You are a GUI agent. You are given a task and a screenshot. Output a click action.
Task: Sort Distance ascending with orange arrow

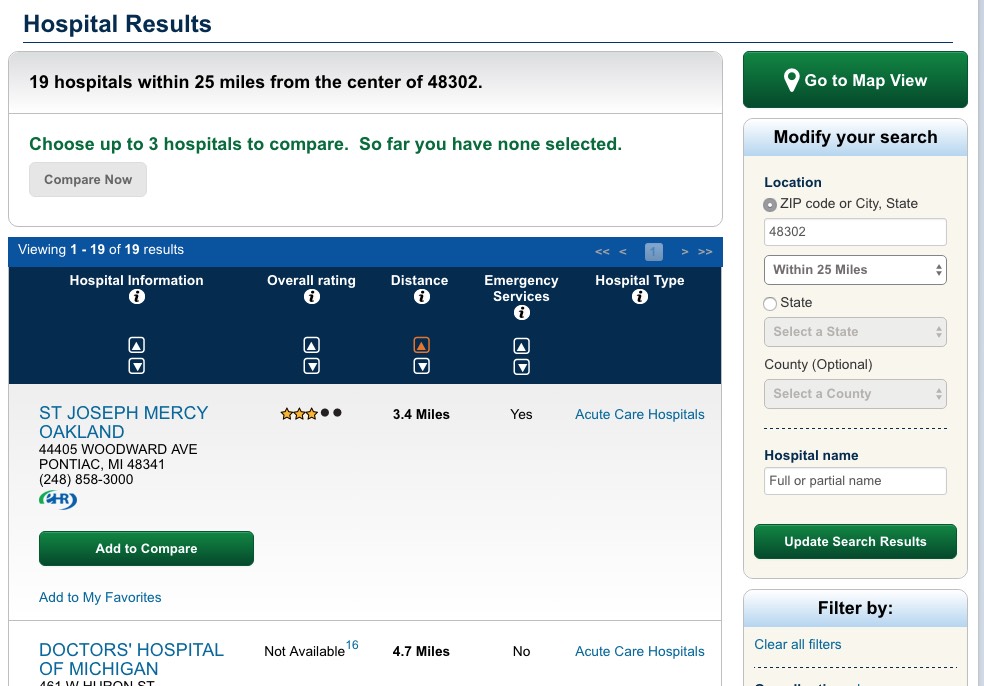click(x=421, y=345)
